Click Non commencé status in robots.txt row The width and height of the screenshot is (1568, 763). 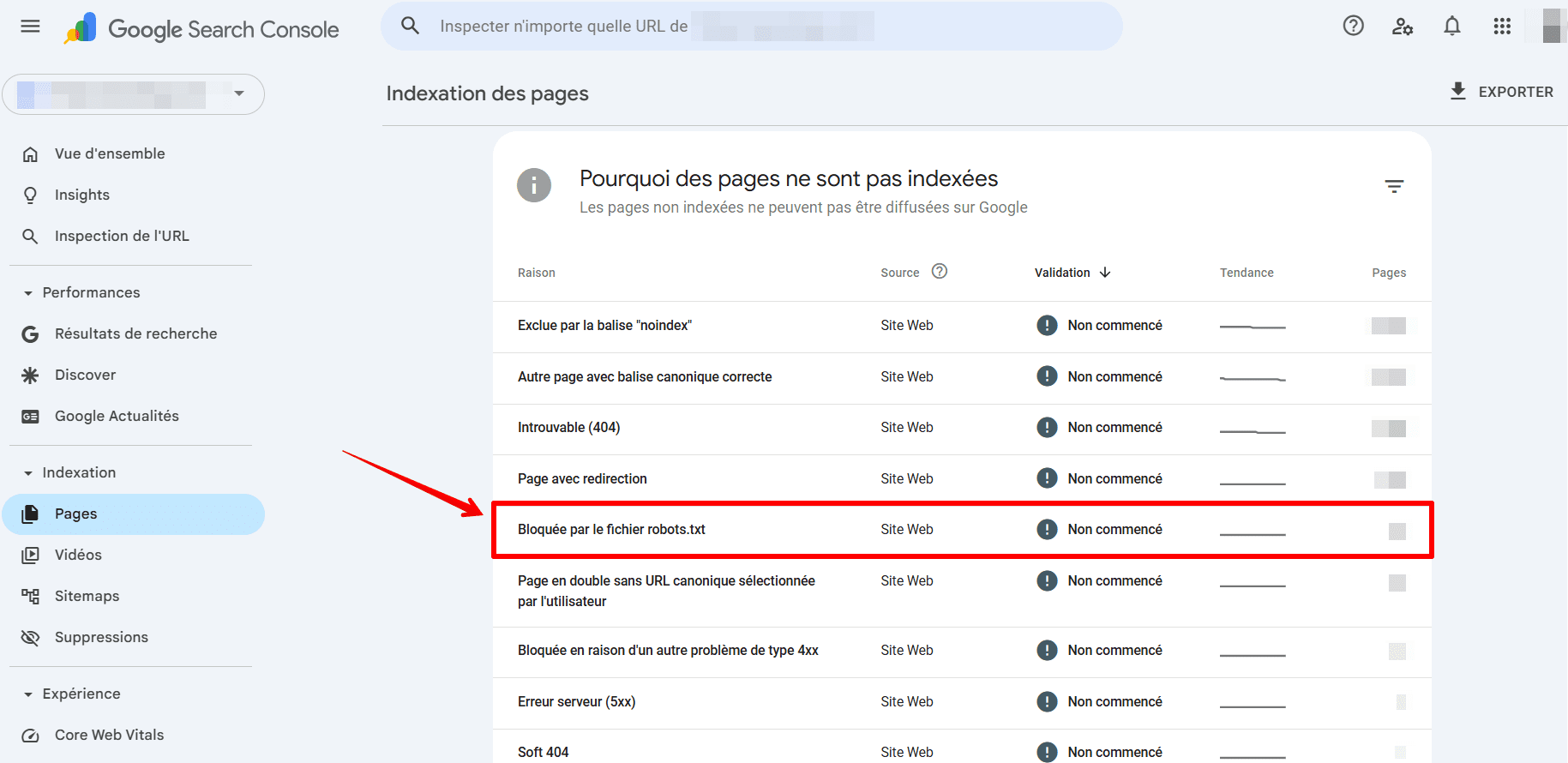(1114, 530)
